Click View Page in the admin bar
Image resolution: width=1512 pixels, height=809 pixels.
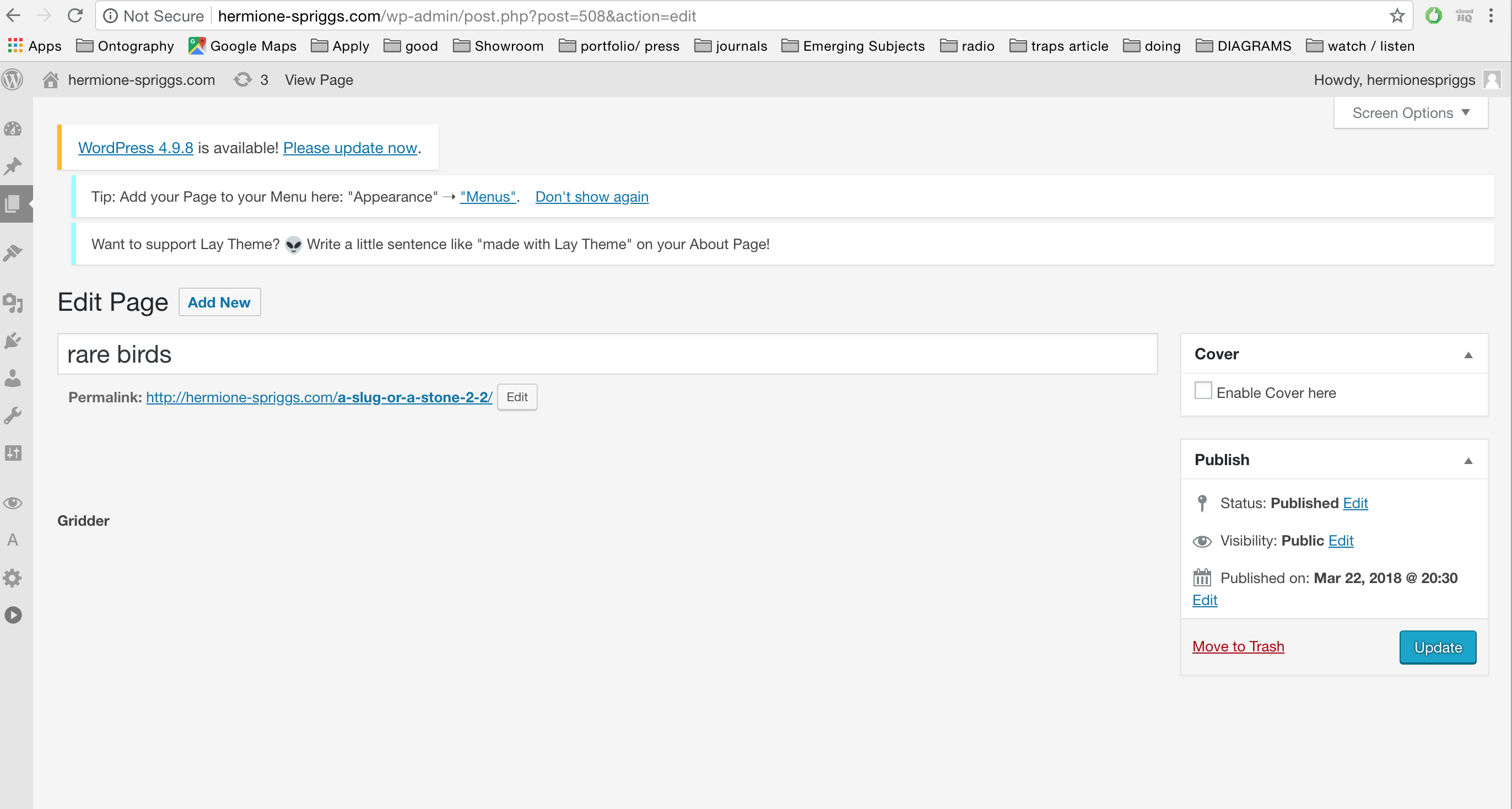point(318,80)
